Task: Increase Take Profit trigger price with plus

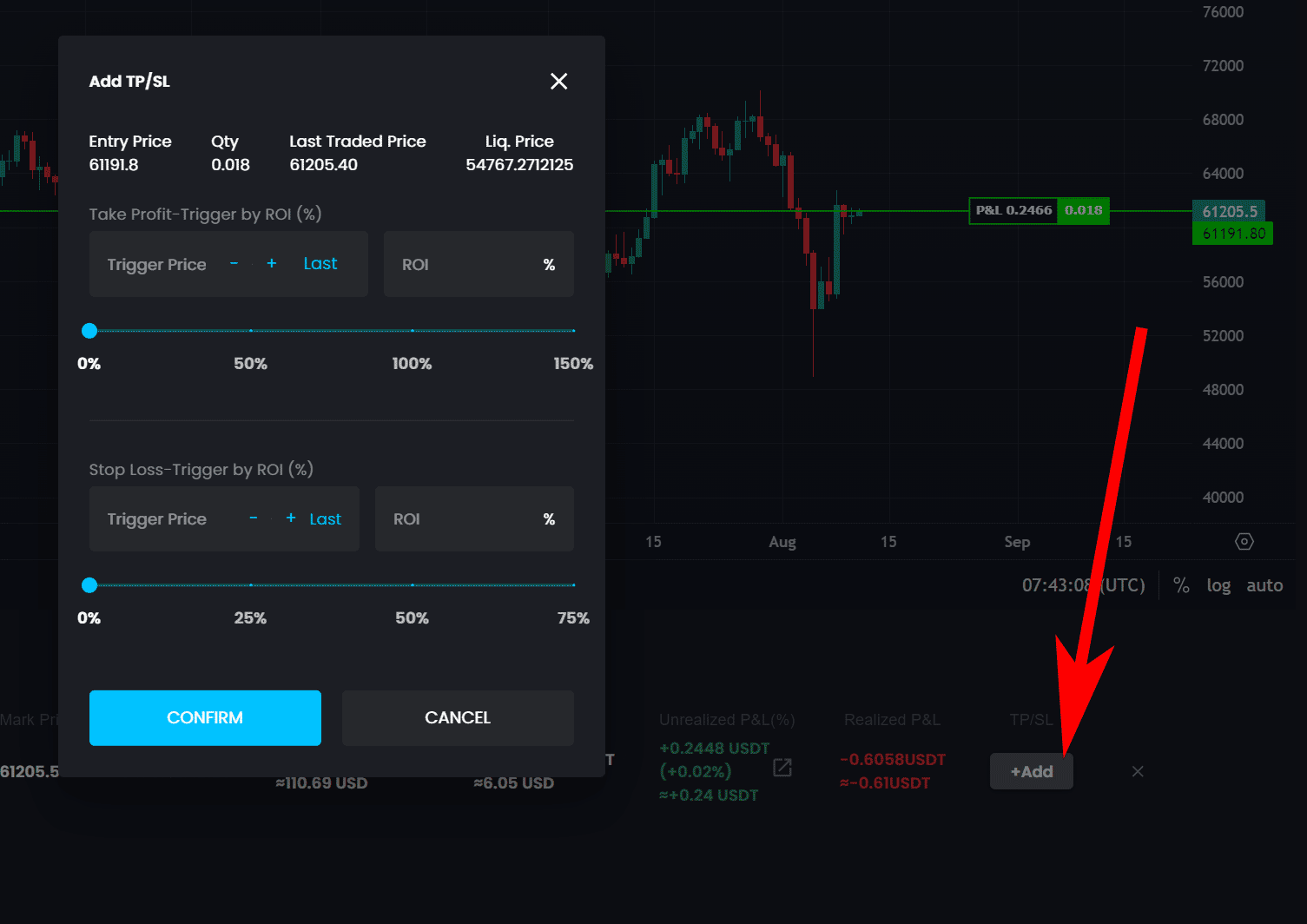Action: click(x=272, y=263)
